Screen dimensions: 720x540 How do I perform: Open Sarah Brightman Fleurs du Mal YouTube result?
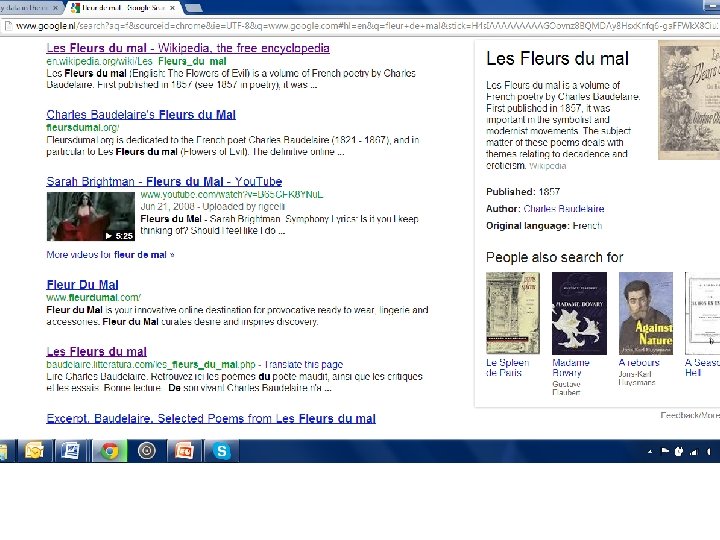pos(164,181)
